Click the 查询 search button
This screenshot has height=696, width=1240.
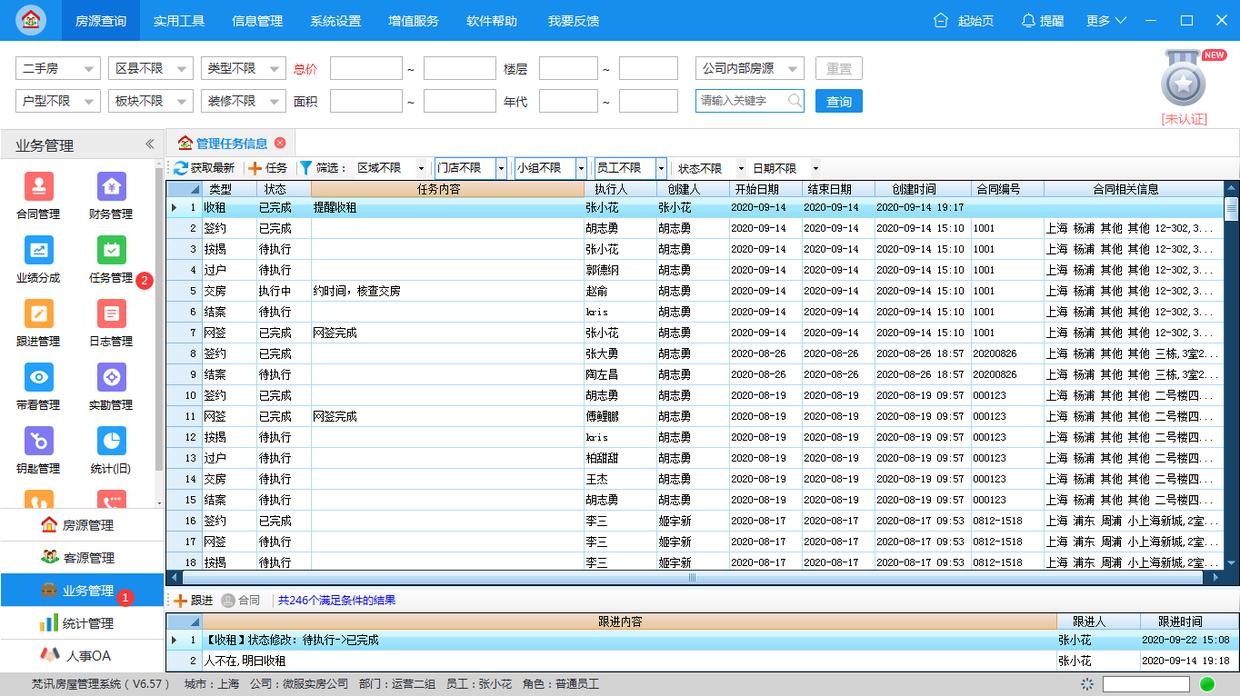point(838,100)
